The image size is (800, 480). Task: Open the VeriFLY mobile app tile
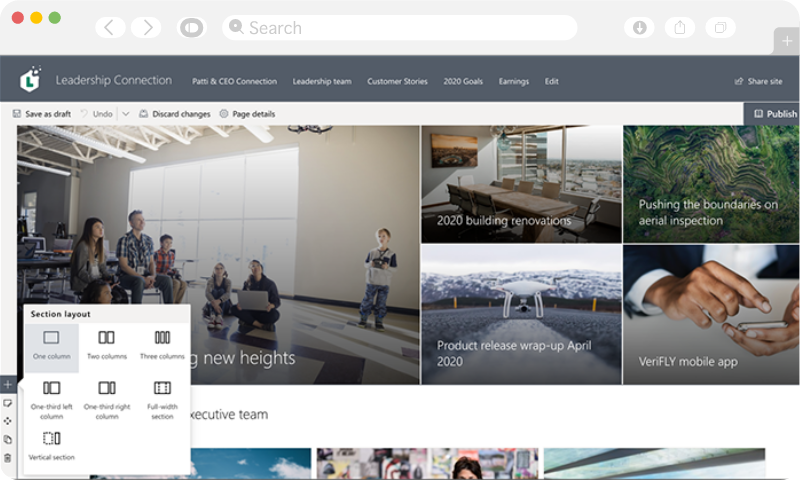coord(710,315)
